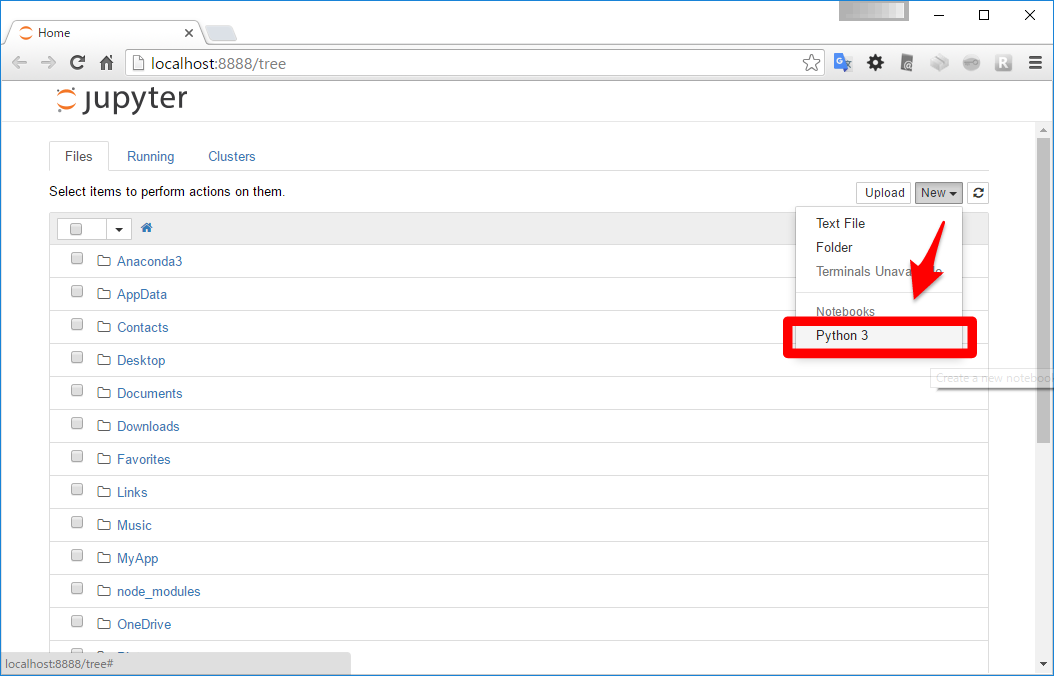Viewport: 1054px width, 676px height.
Task: Open the Clusters tab
Action: tap(232, 157)
